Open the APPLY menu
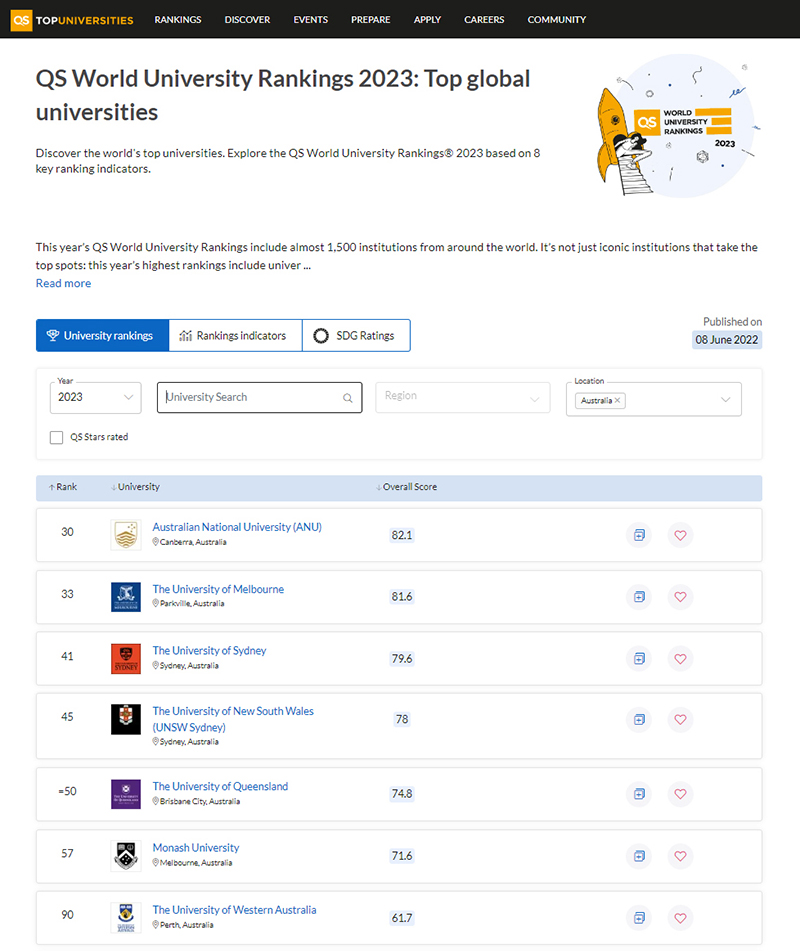 (x=428, y=20)
